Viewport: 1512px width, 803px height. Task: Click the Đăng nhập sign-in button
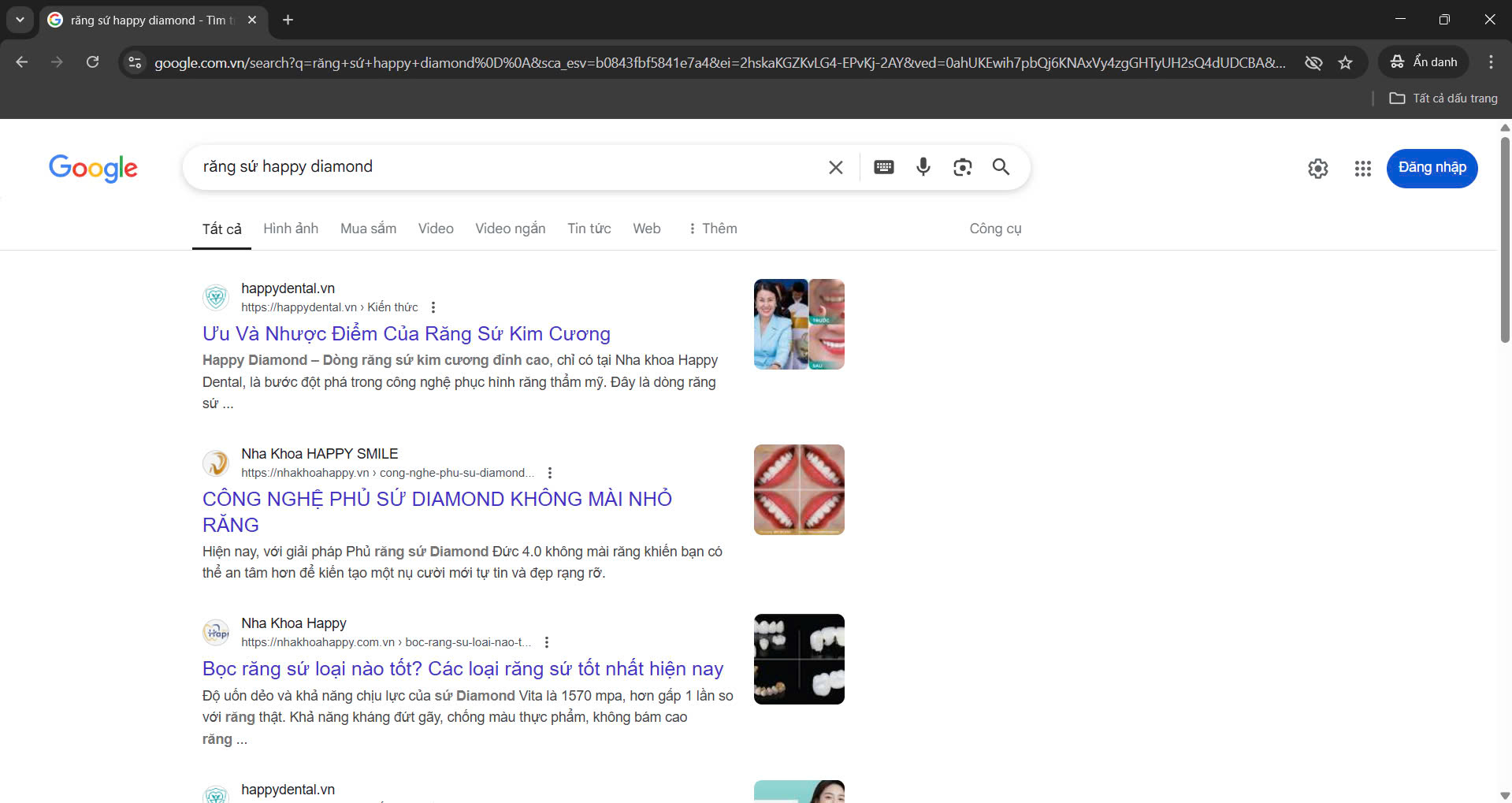pyautogui.click(x=1432, y=168)
